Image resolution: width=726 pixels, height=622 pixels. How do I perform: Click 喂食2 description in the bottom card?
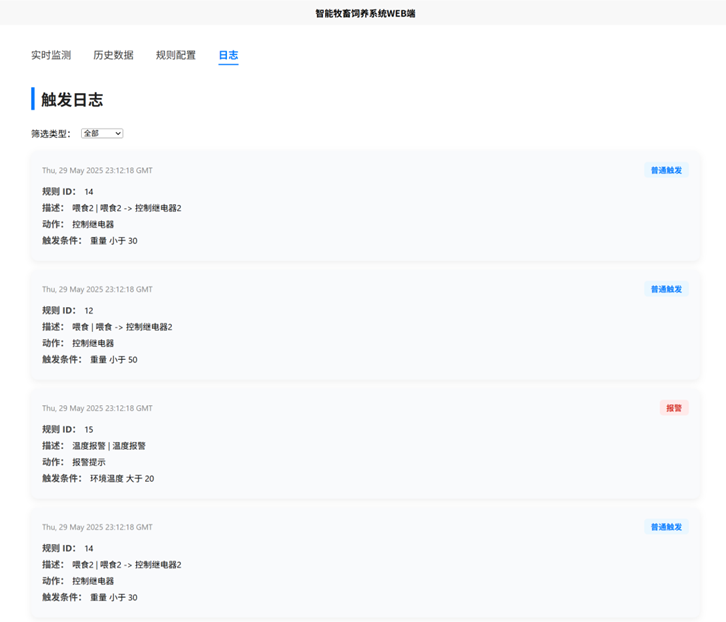click(x=127, y=565)
